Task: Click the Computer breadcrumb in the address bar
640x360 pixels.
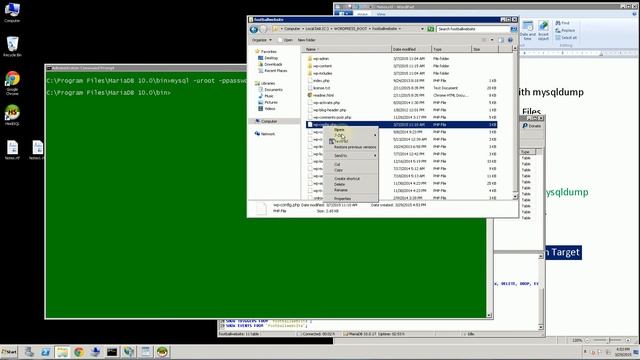Action: 292,29
